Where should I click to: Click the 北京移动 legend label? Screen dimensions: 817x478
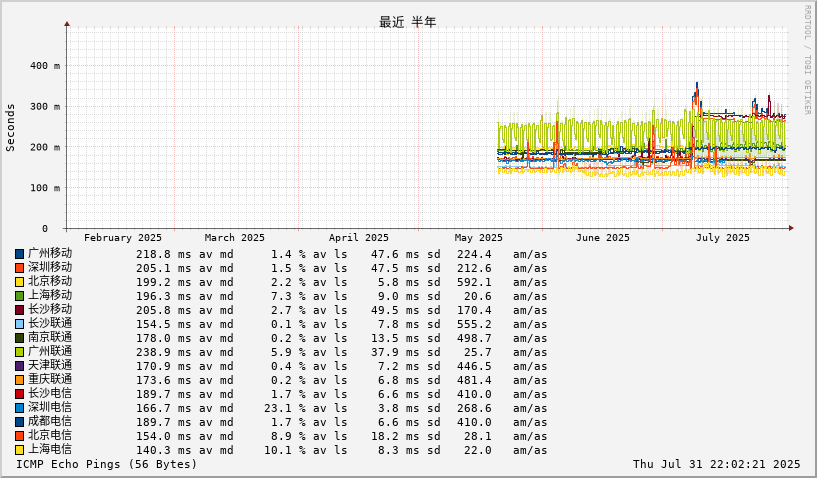[x=50, y=281]
